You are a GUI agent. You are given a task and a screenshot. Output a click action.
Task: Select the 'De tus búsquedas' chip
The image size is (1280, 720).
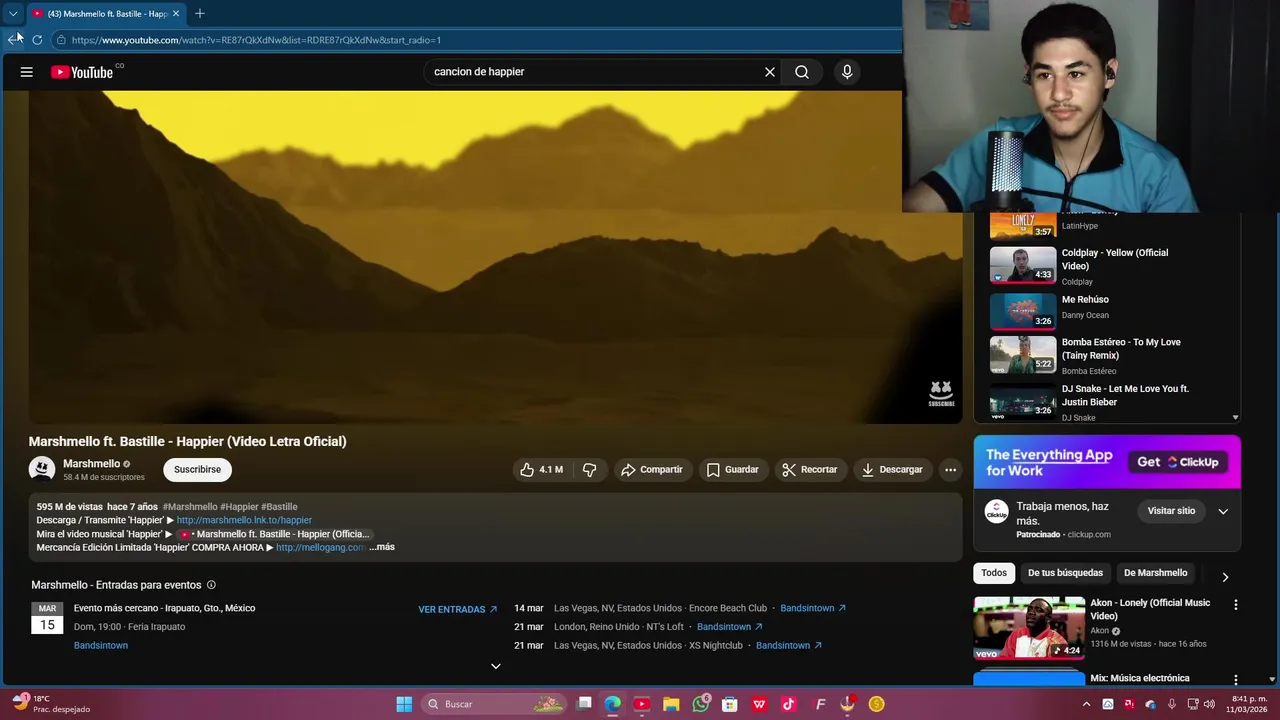click(x=1065, y=573)
